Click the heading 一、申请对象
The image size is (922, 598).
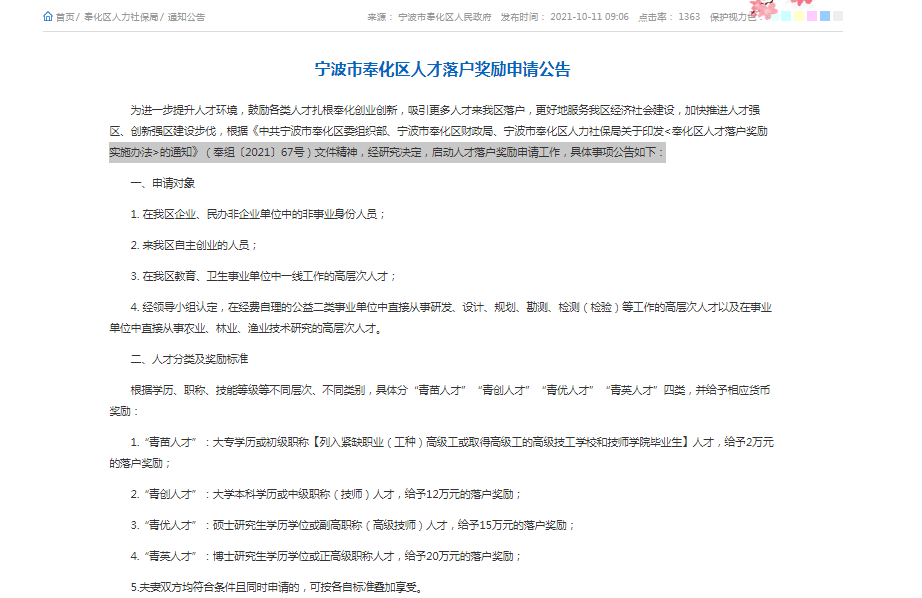click(x=162, y=183)
